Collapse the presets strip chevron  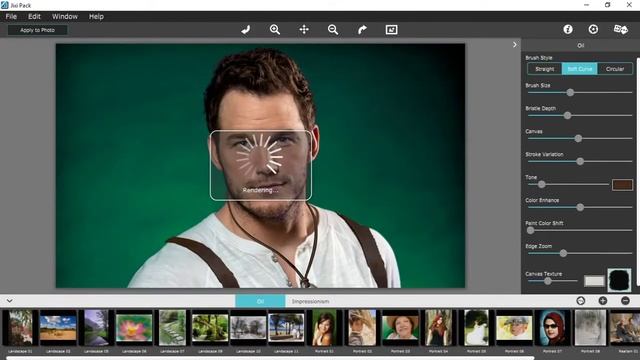pyautogui.click(x=9, y=301)
